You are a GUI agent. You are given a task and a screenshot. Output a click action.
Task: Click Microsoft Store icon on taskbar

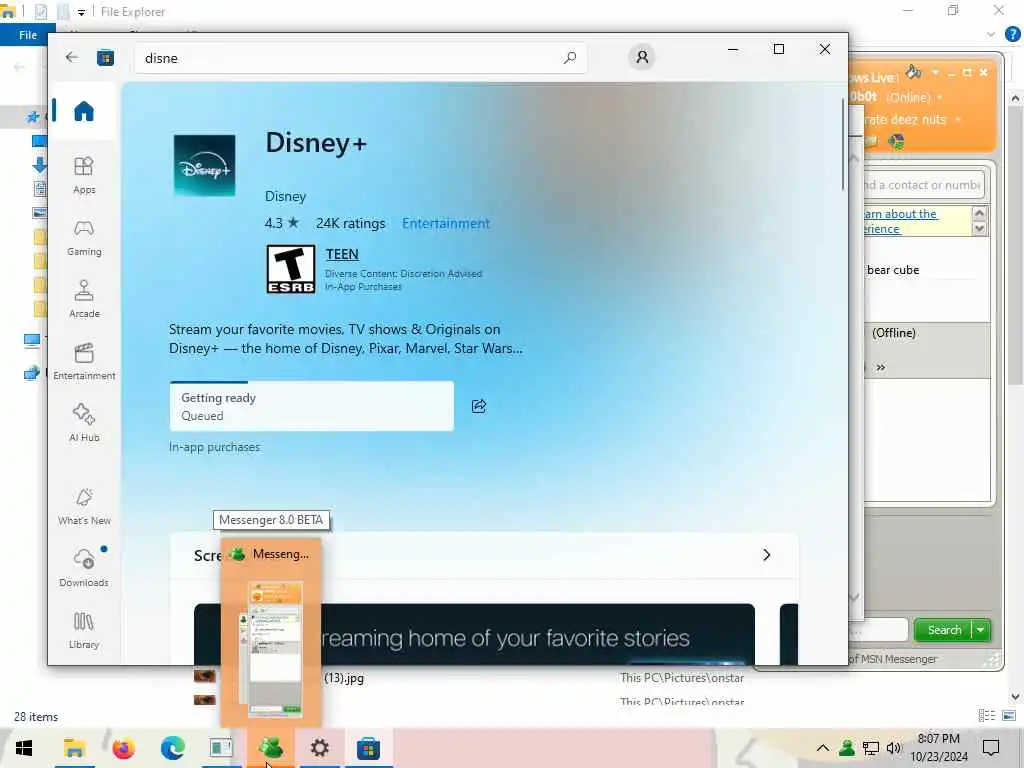click(x=368, y=748)
